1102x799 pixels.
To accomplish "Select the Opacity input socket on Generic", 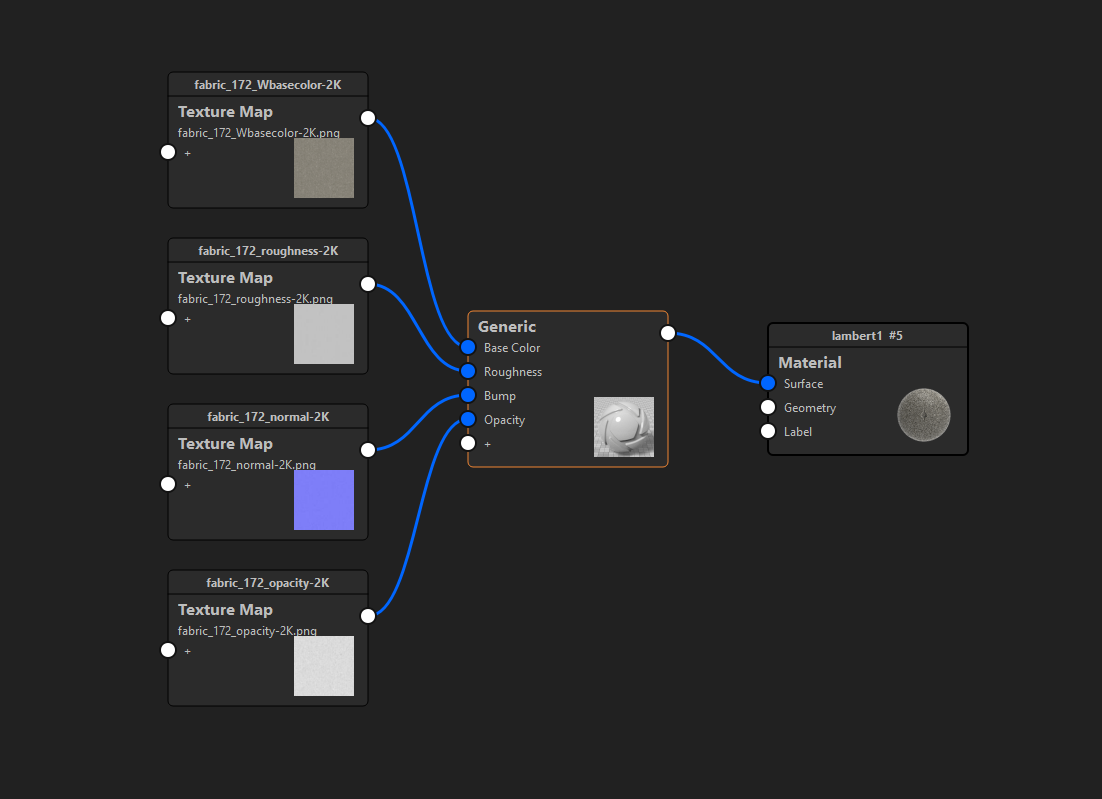I will pyautogui.click(x=468, y=420).
